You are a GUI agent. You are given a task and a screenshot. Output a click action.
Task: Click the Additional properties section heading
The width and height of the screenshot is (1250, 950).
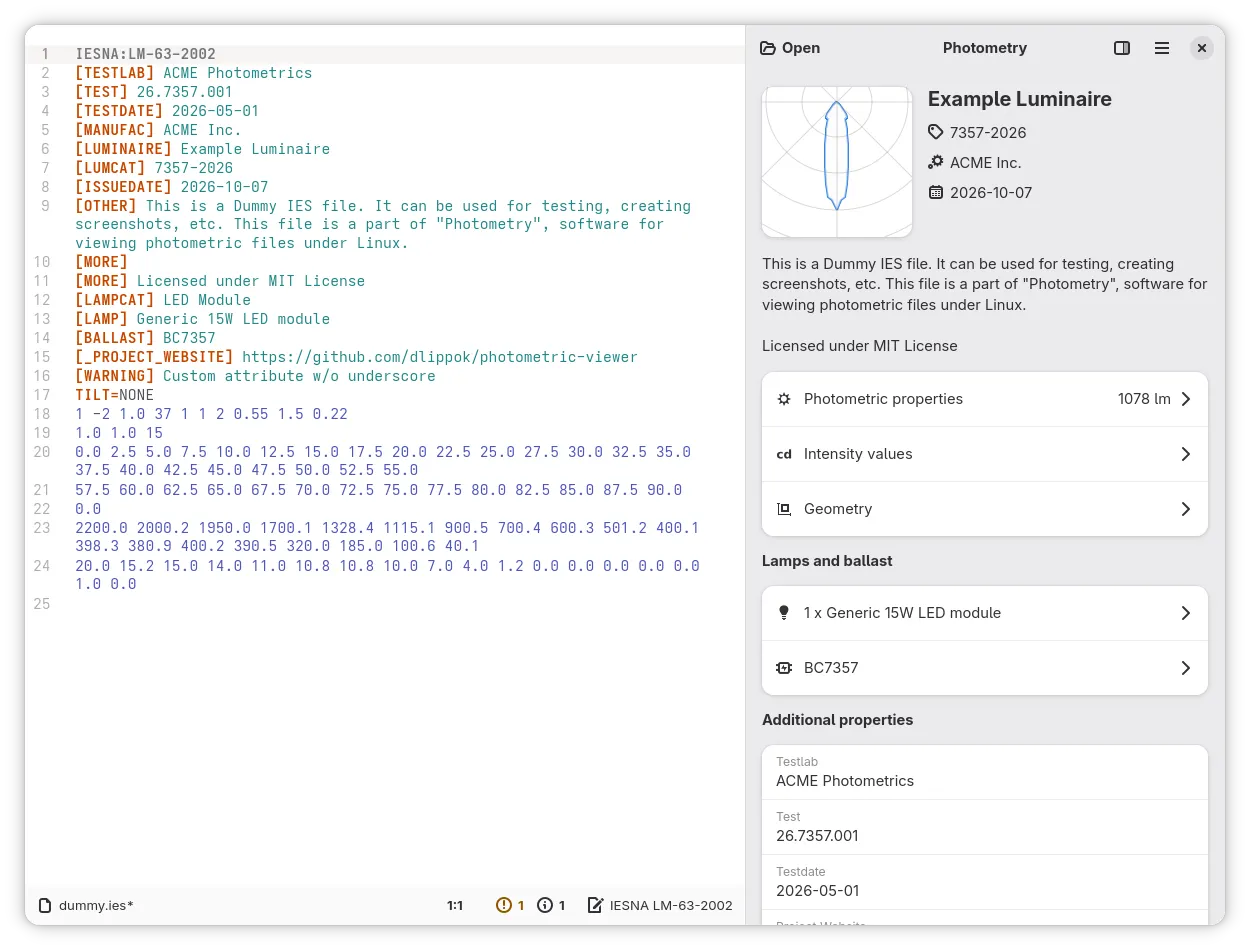tap(837, 720)
